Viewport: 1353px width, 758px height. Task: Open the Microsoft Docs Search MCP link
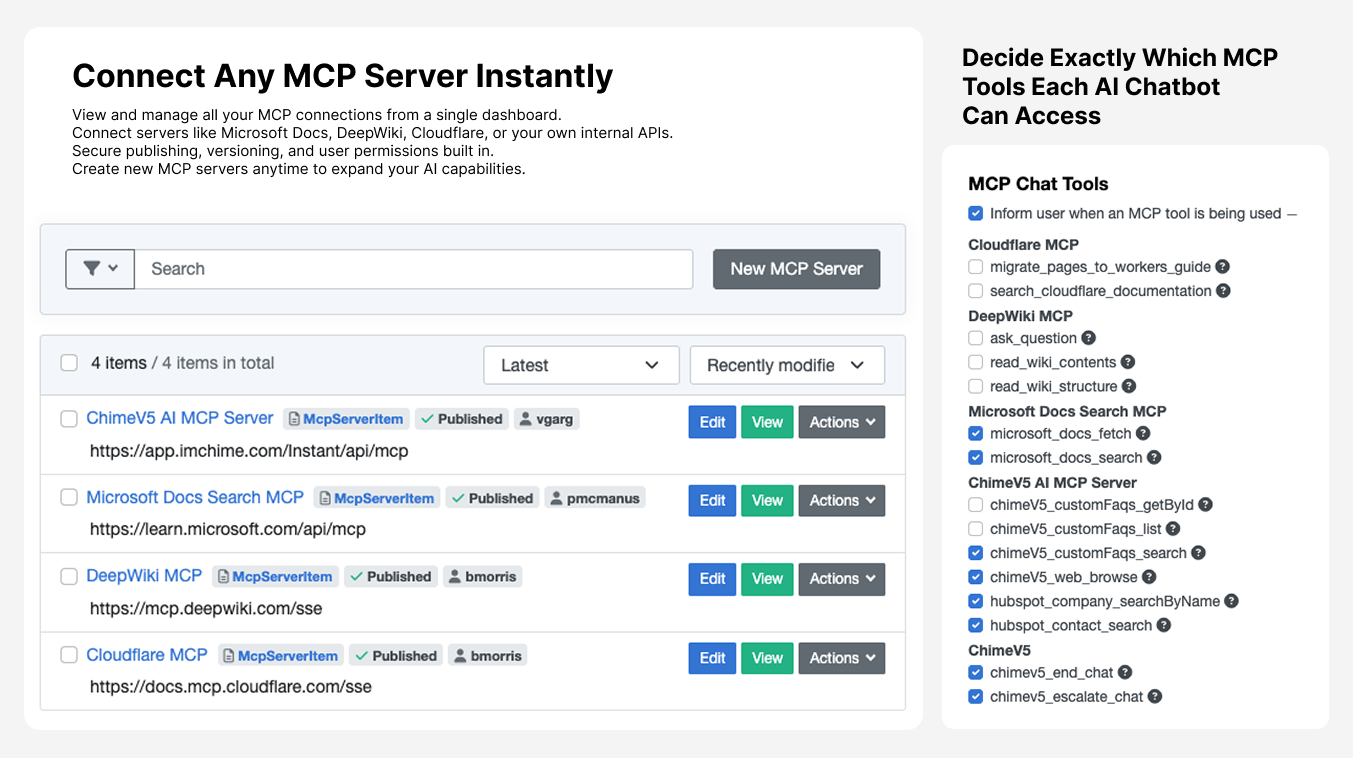tap(195, 497)
